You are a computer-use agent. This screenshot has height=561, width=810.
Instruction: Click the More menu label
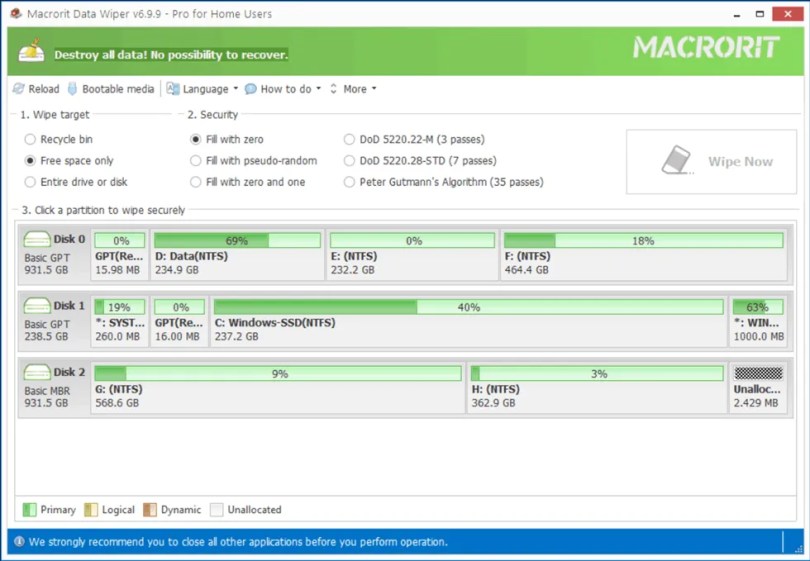(355, 89)
